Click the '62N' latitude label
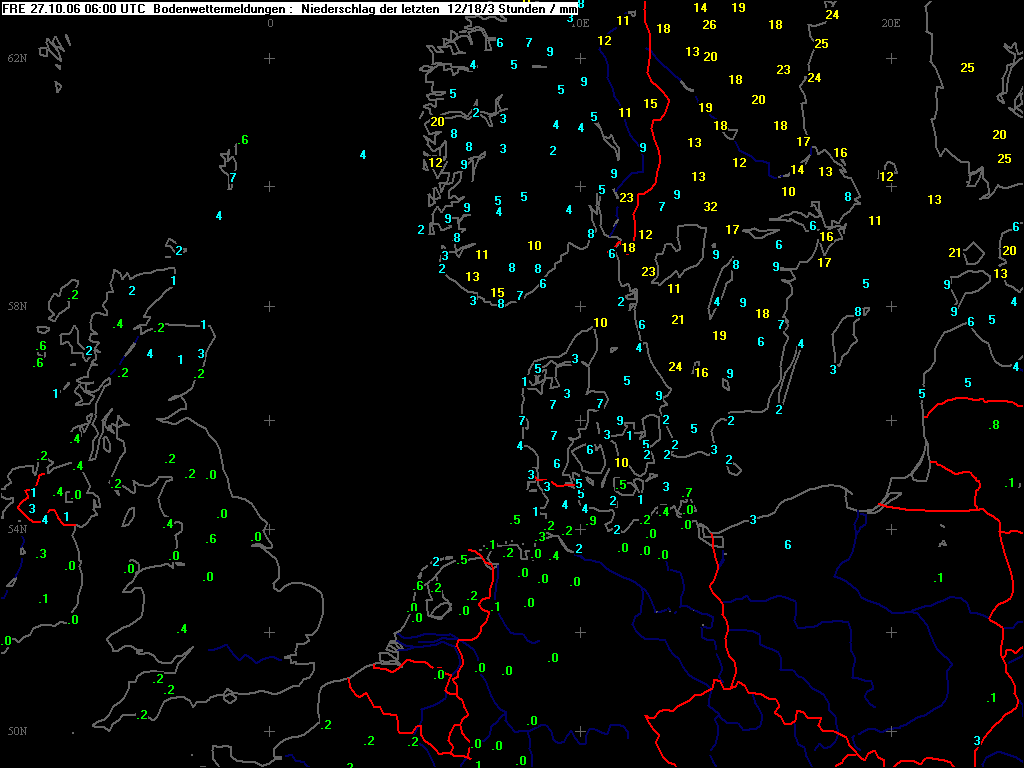The height and width of the screenshot is (768, 1024). coord(18,58)
